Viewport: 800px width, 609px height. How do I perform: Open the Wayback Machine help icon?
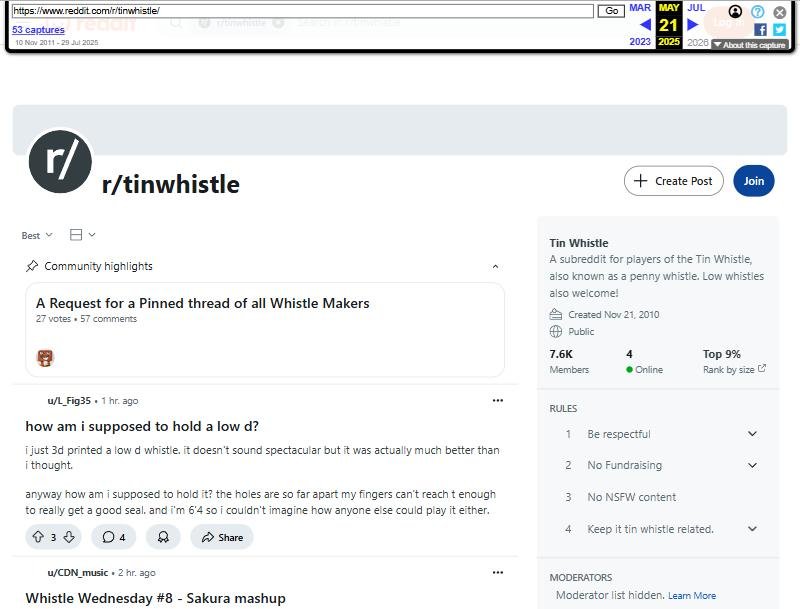[758, 11]
